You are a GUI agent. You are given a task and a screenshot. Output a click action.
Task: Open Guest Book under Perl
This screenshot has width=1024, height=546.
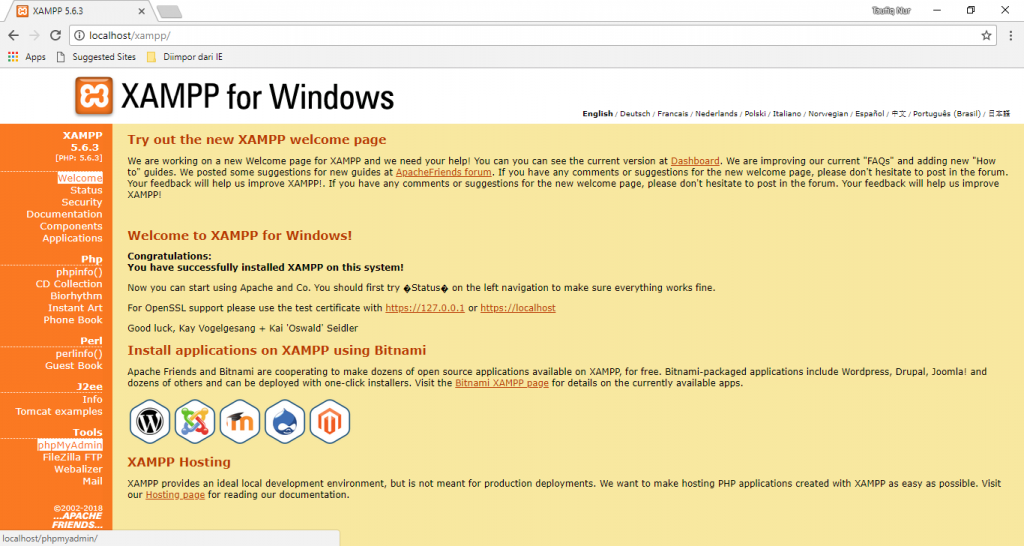tap(73, 366)
